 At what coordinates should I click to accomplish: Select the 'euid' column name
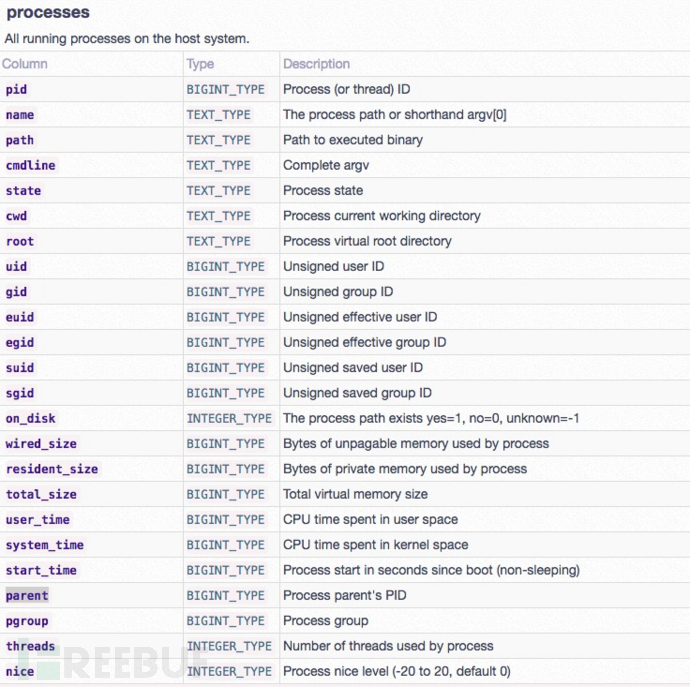click(x=20, y=317)
